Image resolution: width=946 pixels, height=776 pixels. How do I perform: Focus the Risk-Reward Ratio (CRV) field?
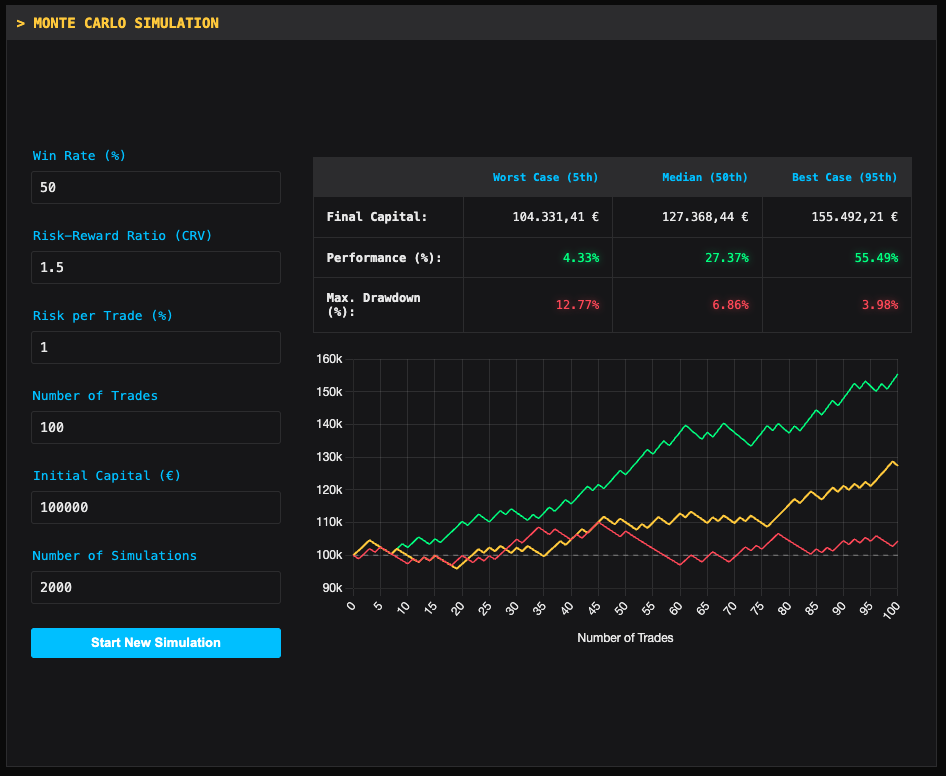coord(156,267)
